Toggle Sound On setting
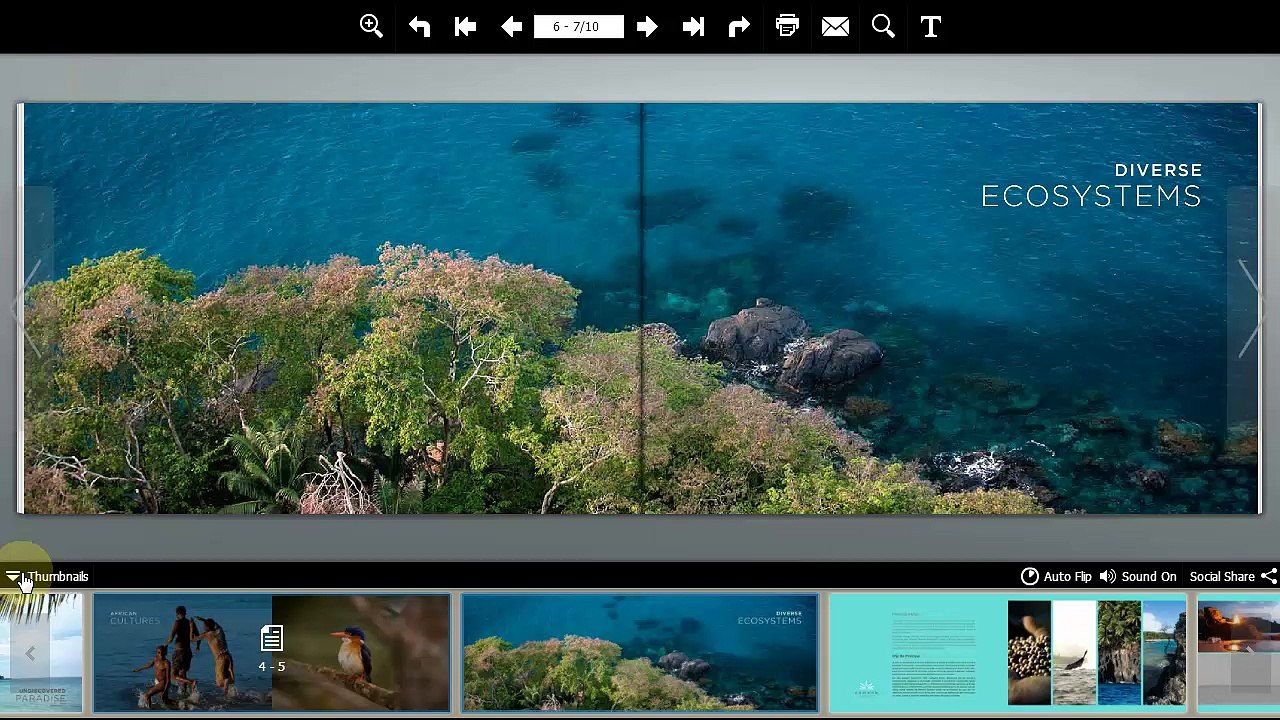1280x720 pixels. [1149, 577]
